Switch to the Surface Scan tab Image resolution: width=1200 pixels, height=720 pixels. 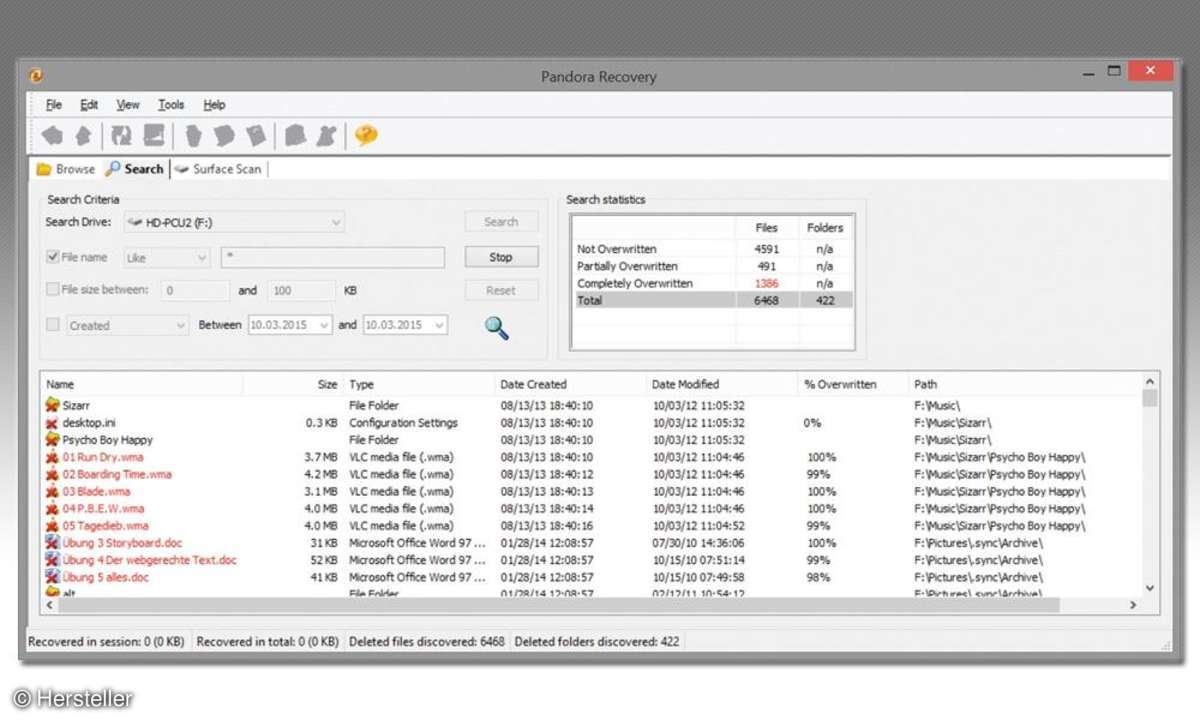coord(218,169)
